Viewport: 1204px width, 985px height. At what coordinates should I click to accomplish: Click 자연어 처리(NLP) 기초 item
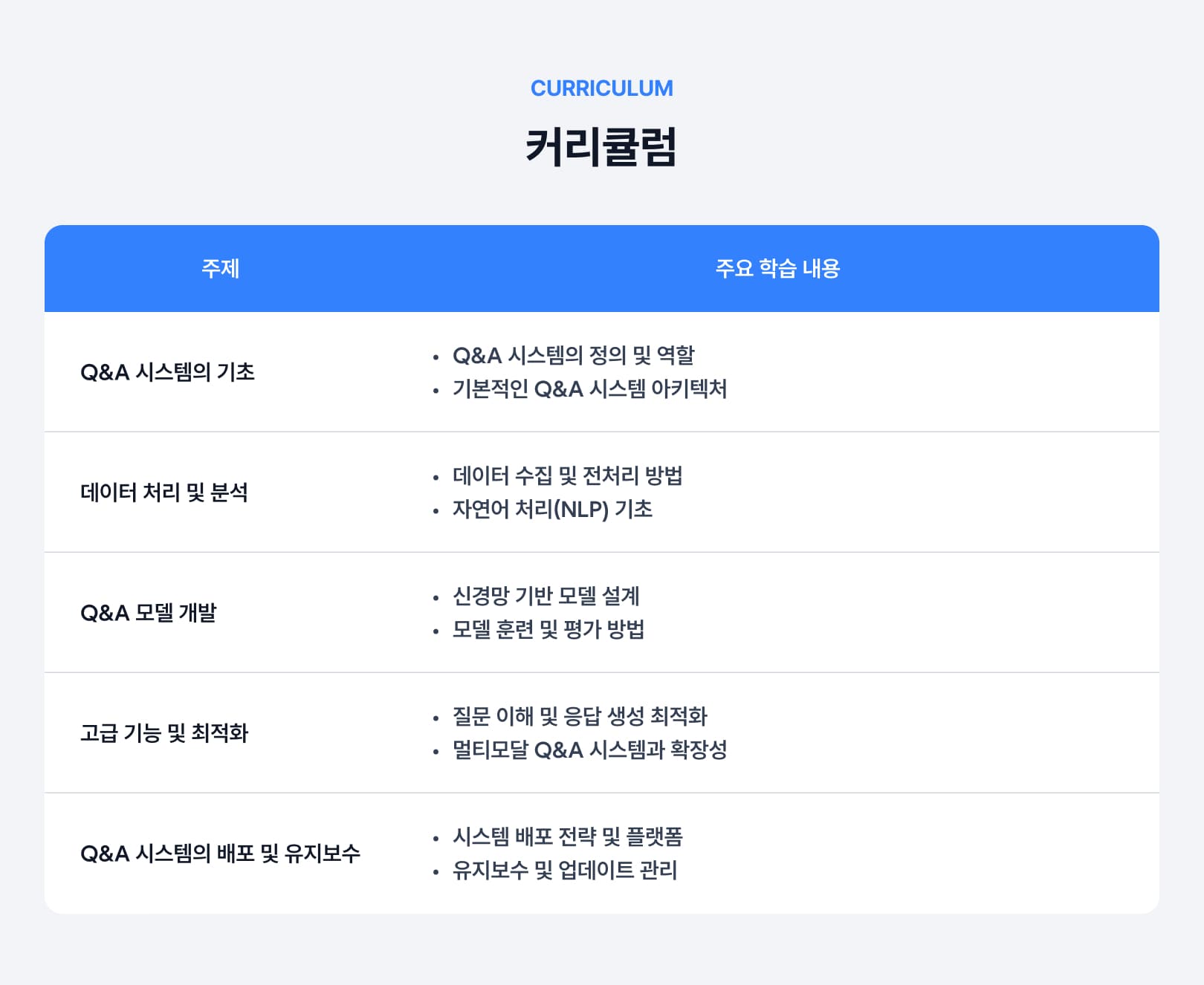click(x=553, y=509)
